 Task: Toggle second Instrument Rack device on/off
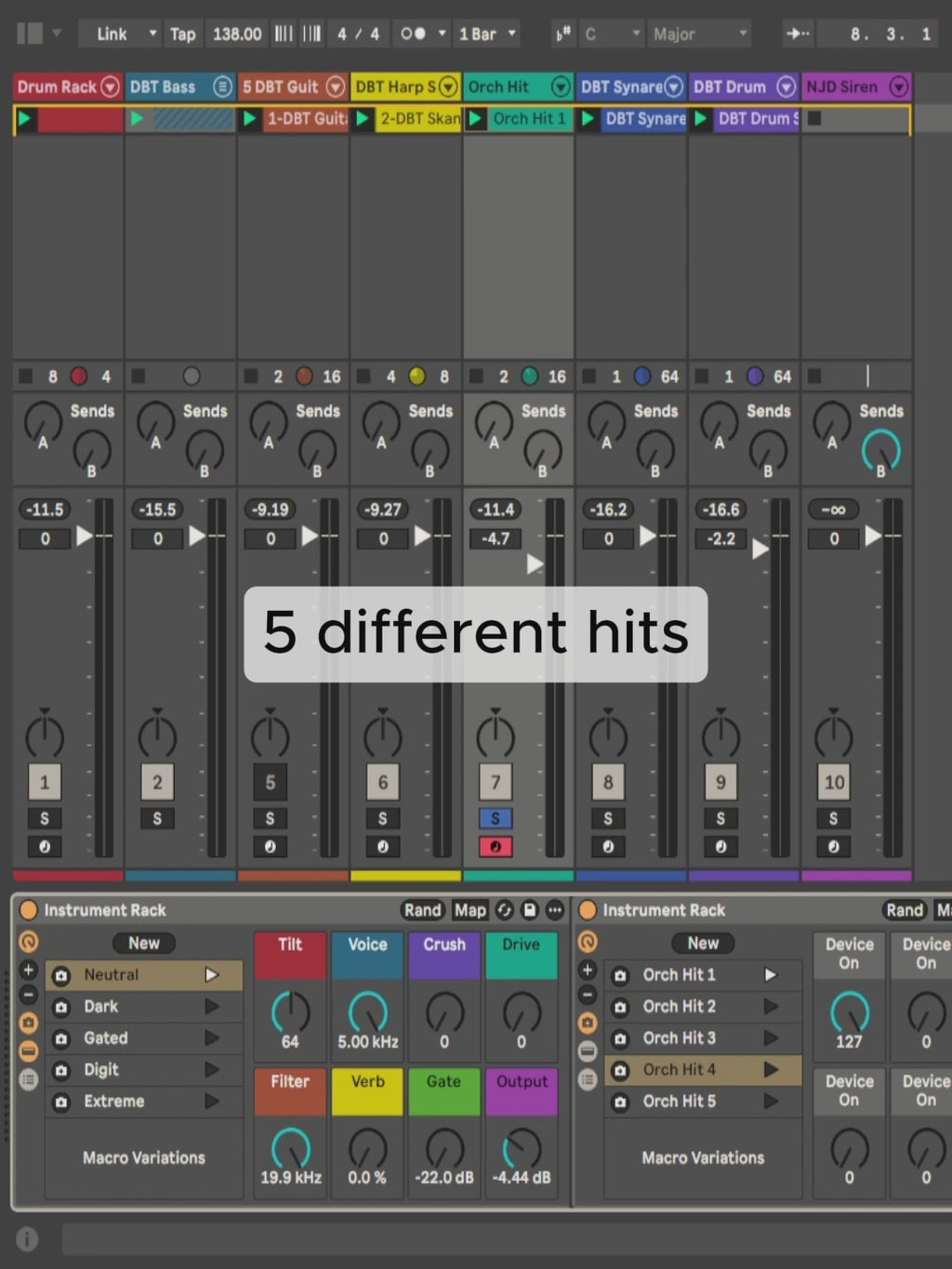coord(588,910)
